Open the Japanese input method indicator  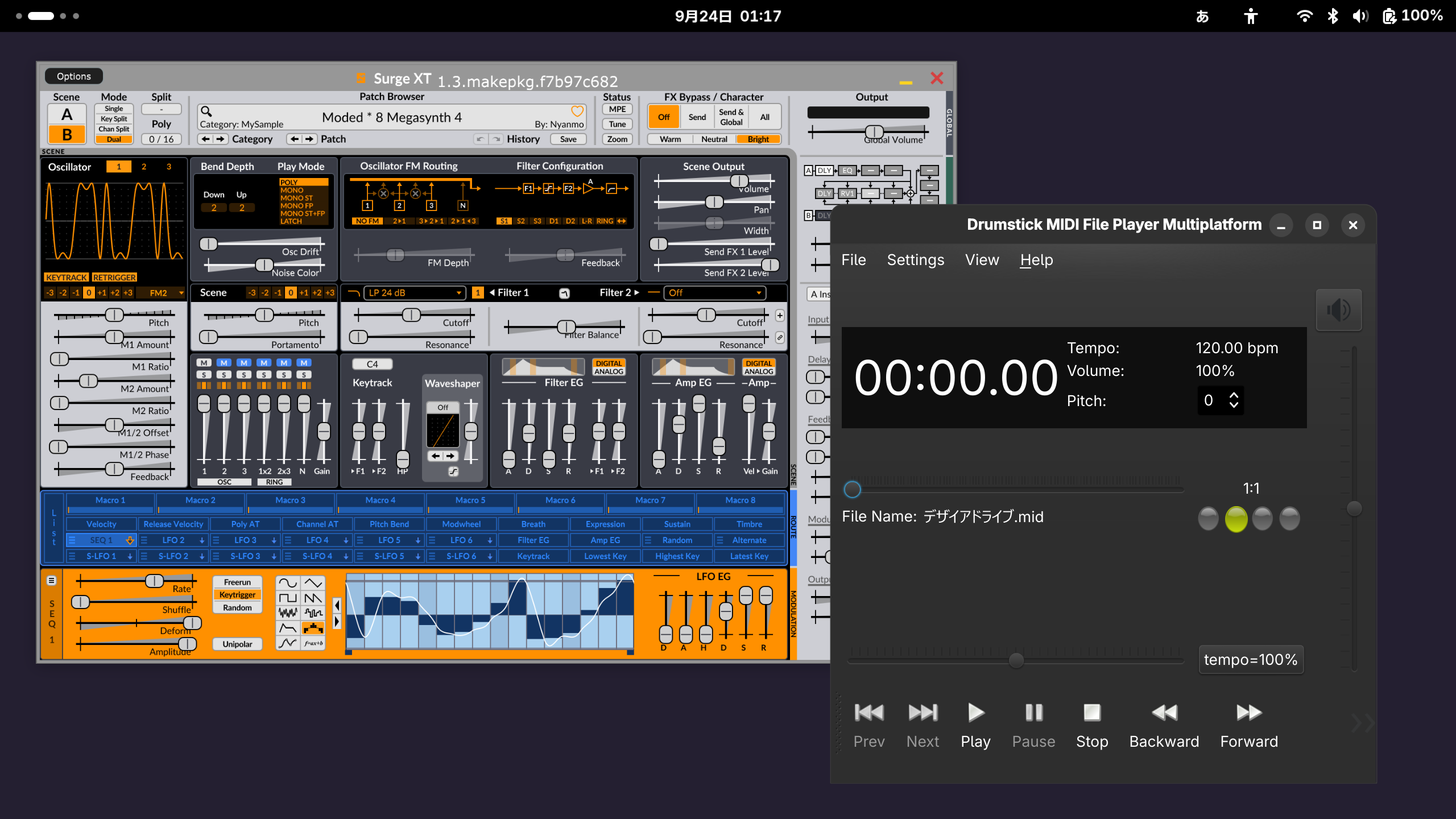(x=1202, y=16)
